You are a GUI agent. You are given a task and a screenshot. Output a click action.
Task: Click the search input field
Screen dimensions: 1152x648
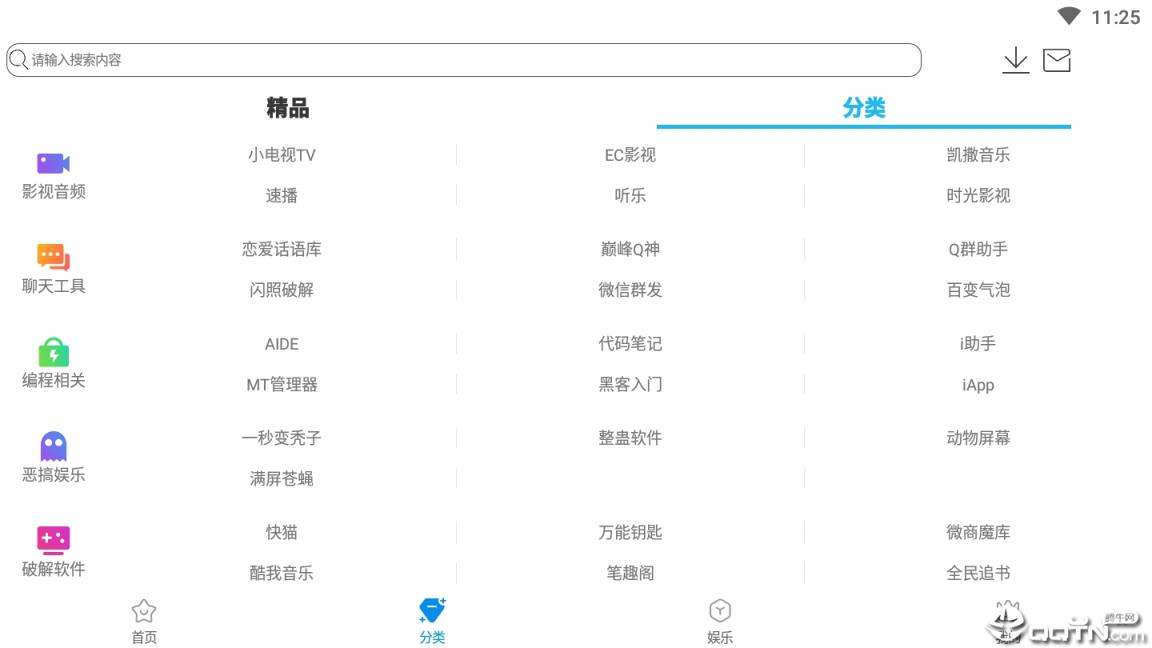[460, 60]
